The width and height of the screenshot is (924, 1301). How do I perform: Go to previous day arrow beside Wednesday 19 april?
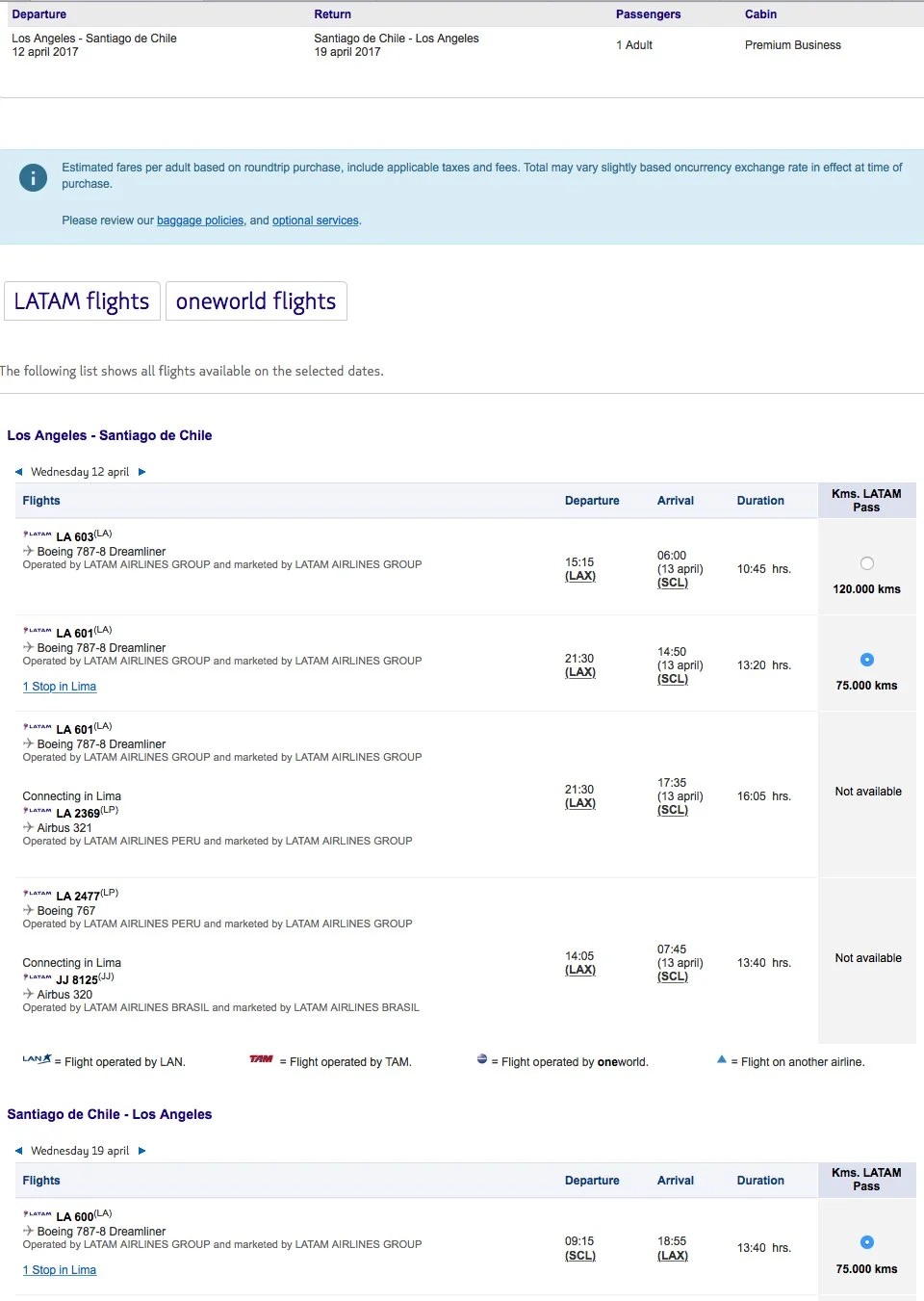[18, 1151]
